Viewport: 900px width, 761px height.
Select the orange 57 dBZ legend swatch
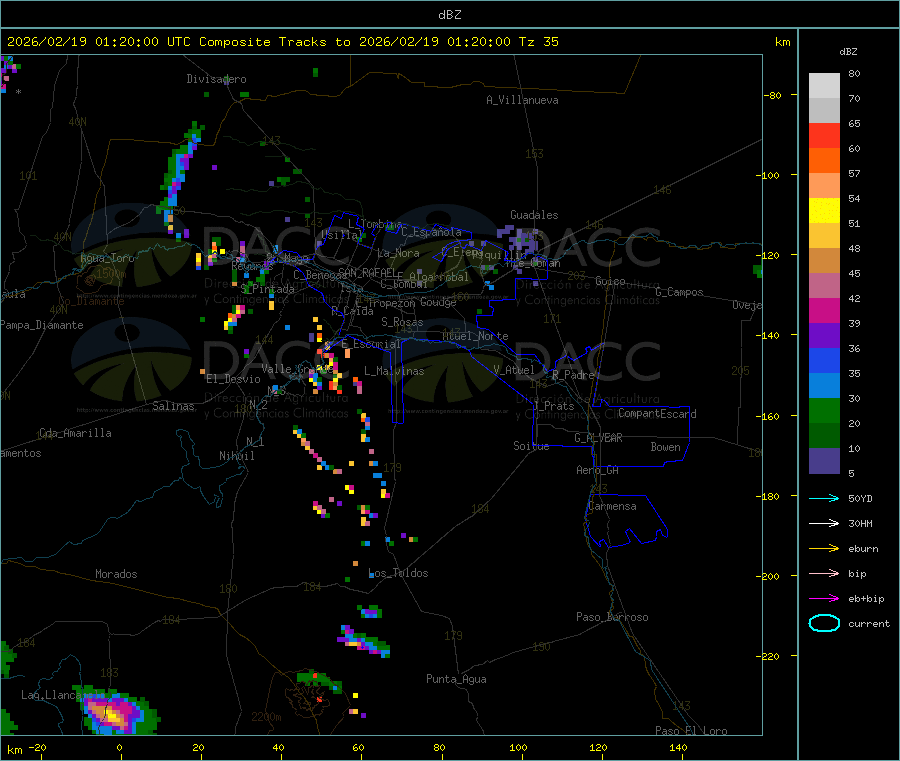coord(824,161)
